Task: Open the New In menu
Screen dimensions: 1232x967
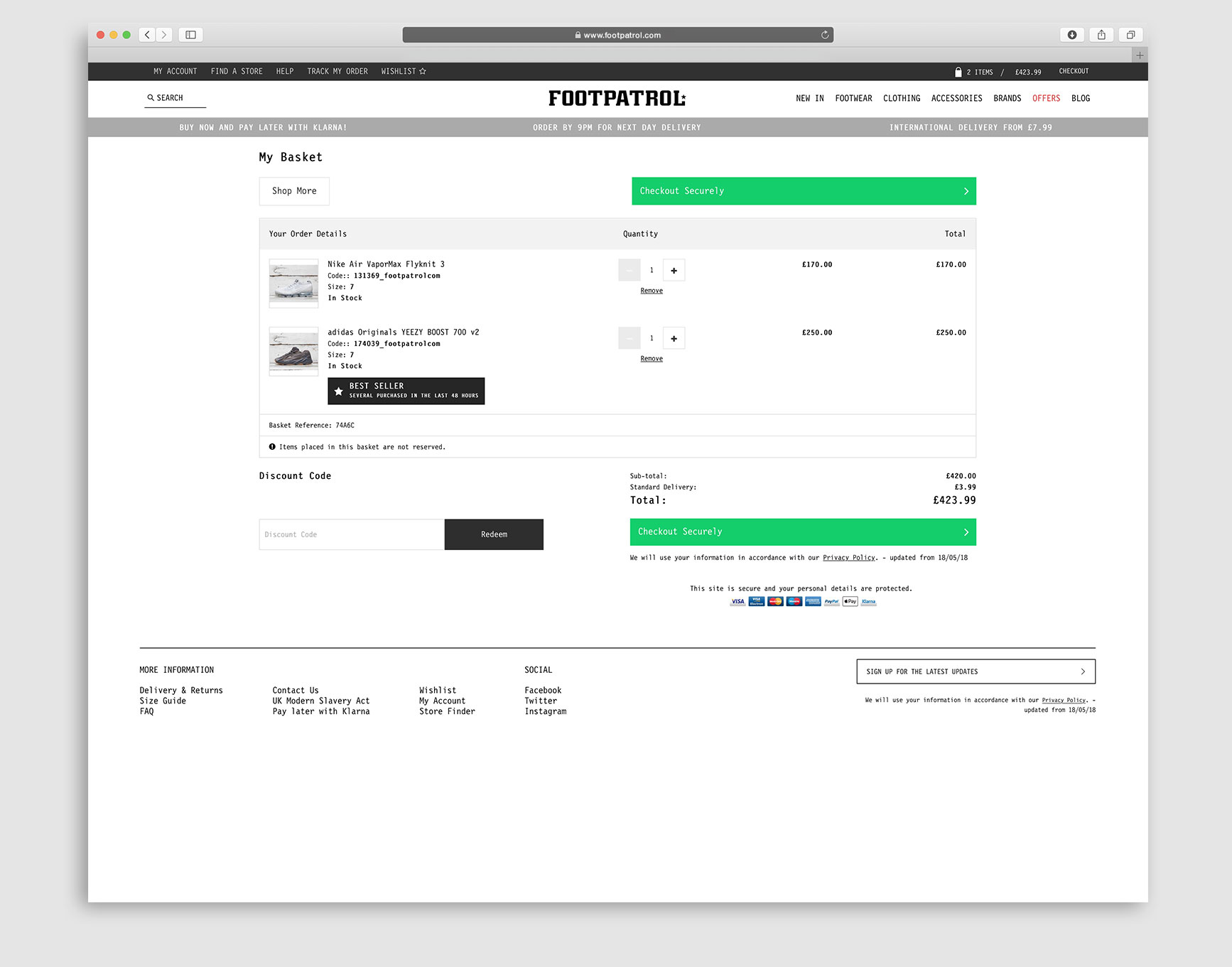Action: [810, 98]
